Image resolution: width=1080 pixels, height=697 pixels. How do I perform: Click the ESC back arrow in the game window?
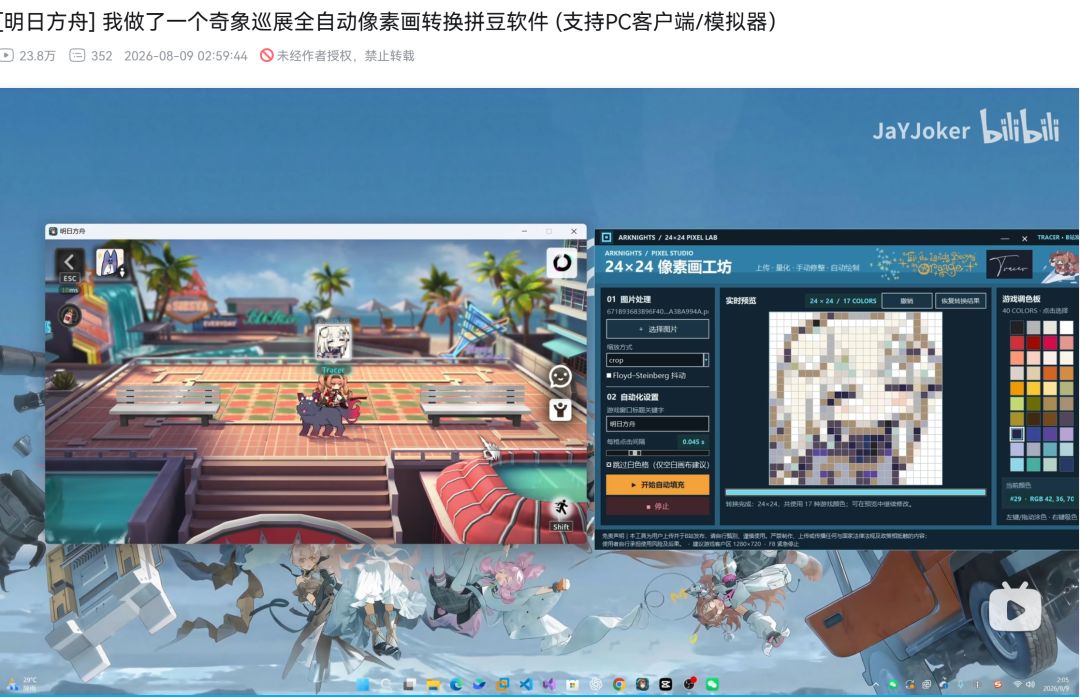click(69, 262)
